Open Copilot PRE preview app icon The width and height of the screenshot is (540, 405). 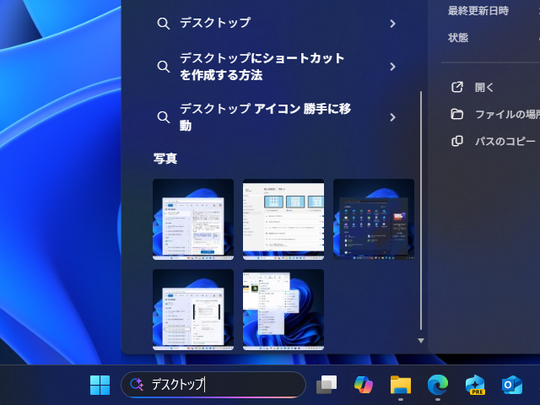[x=475, y=385]
